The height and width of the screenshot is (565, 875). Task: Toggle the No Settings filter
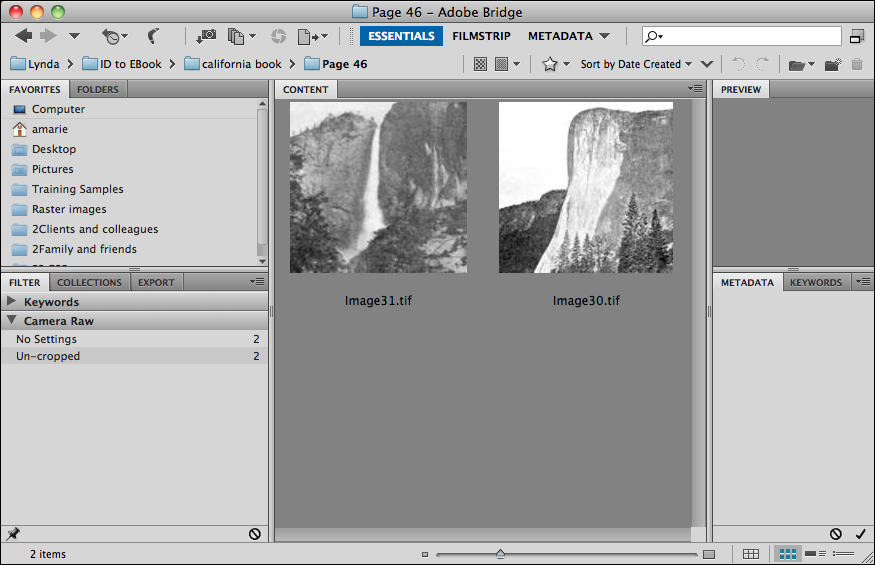134,339
